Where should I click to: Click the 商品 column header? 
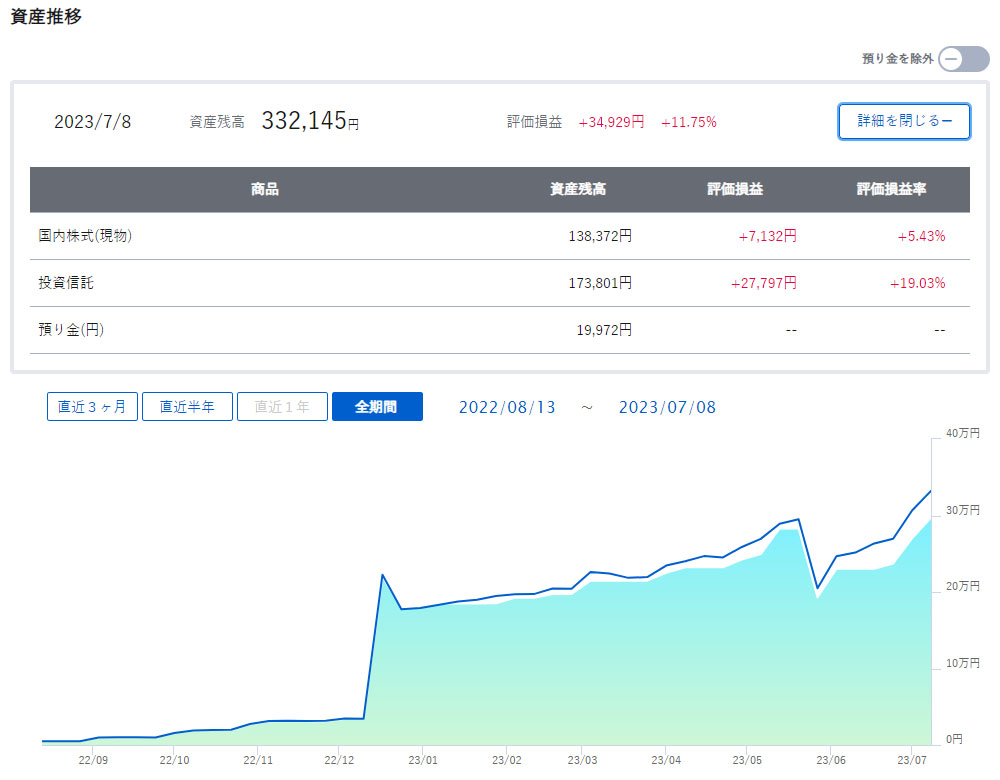click(265, 189)
